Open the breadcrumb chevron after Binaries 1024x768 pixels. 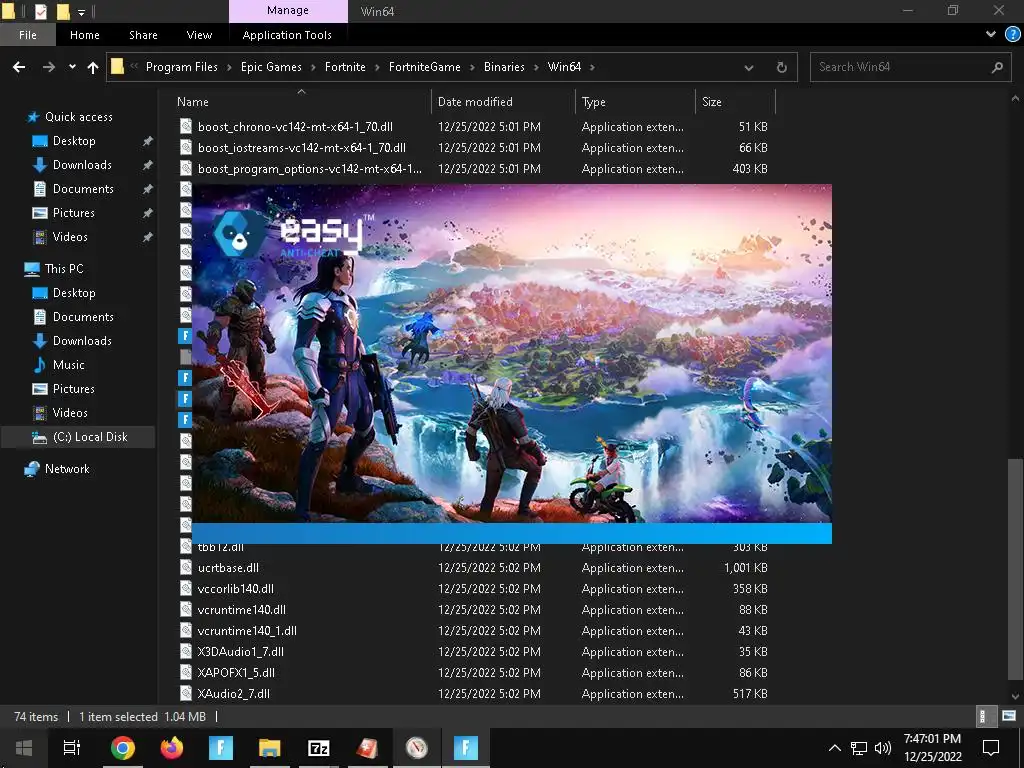click(x=537, y=67)
